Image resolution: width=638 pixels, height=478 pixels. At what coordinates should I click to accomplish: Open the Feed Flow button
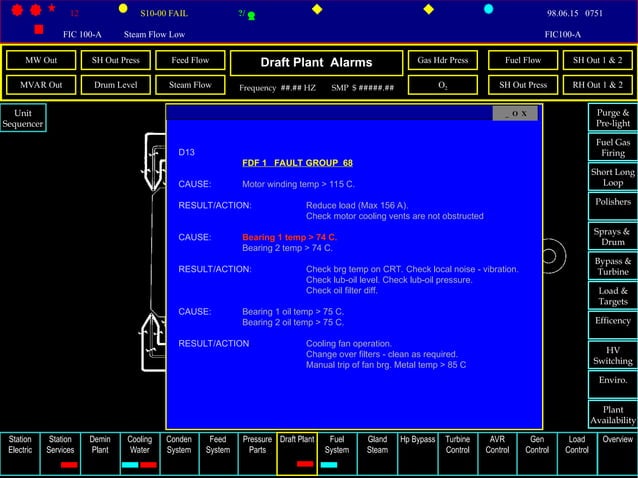(190, 60)
